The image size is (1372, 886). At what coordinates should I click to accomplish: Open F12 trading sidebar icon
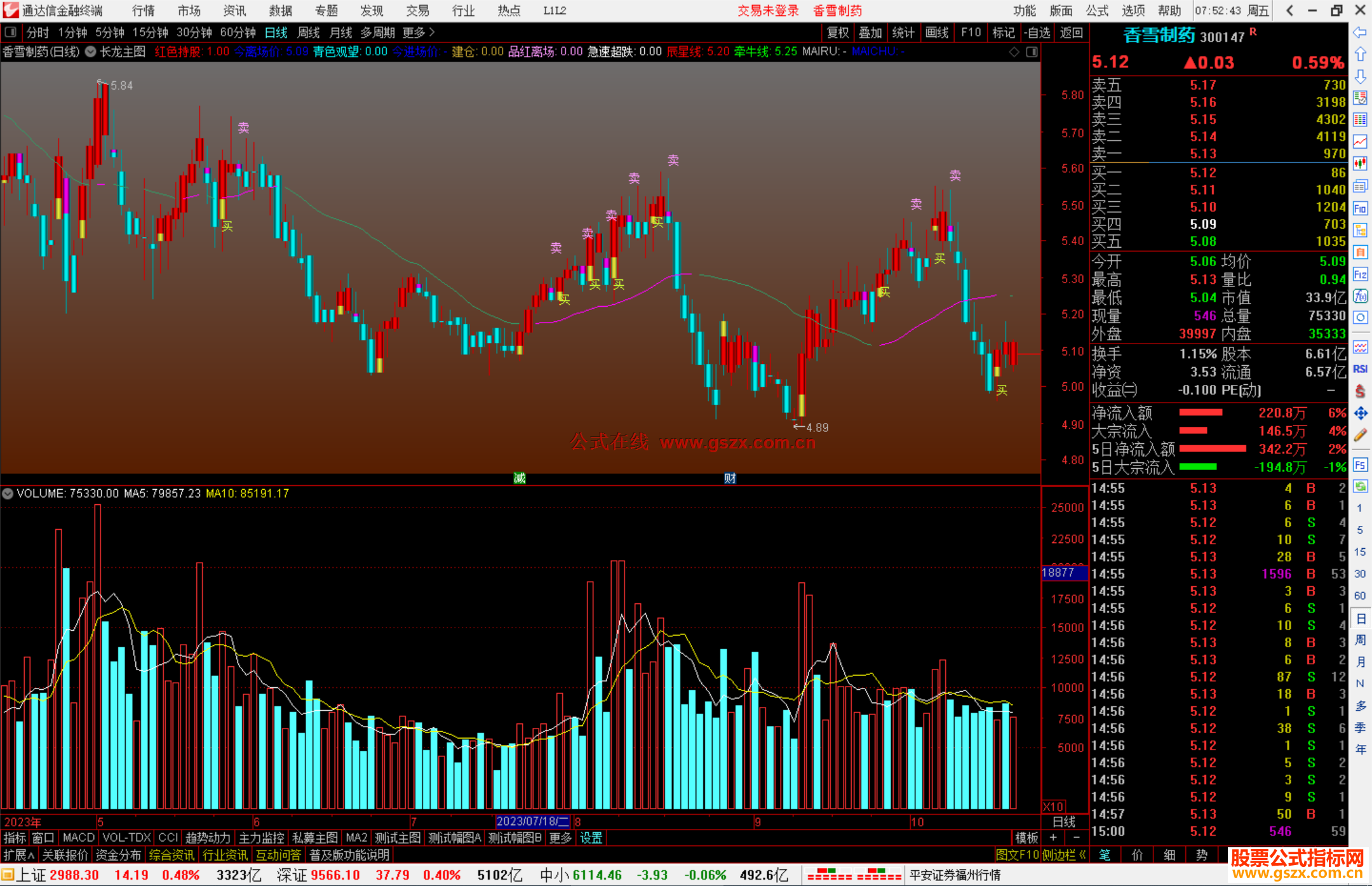coord(1360,274)
